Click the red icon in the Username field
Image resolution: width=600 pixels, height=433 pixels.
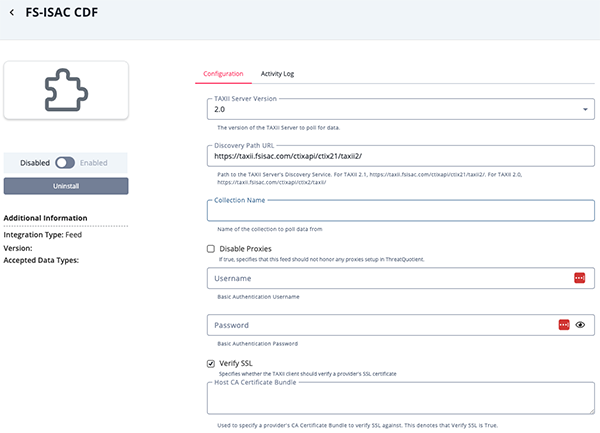(x=579, y=278)
